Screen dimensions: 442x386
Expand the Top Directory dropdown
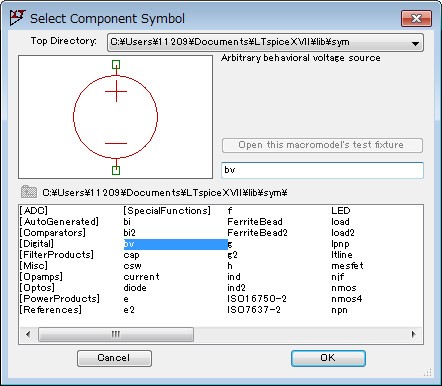click(415, 43)
